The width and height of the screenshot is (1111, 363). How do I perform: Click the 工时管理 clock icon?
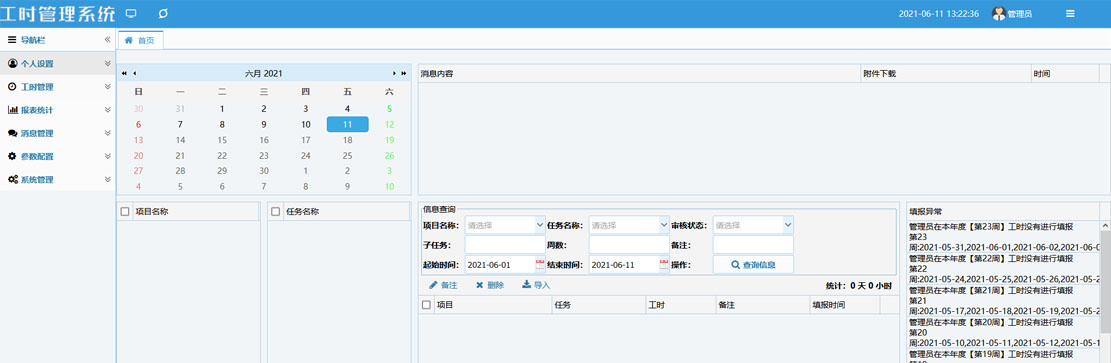[x=12, y=86]
